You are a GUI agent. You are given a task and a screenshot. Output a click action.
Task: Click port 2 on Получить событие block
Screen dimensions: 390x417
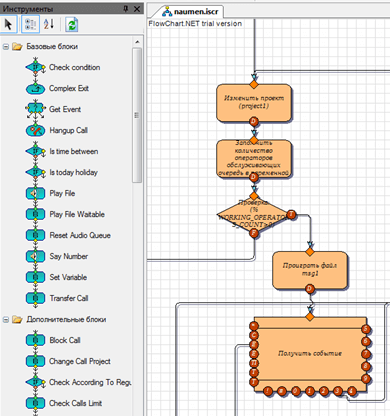click(x=324, y=391)
